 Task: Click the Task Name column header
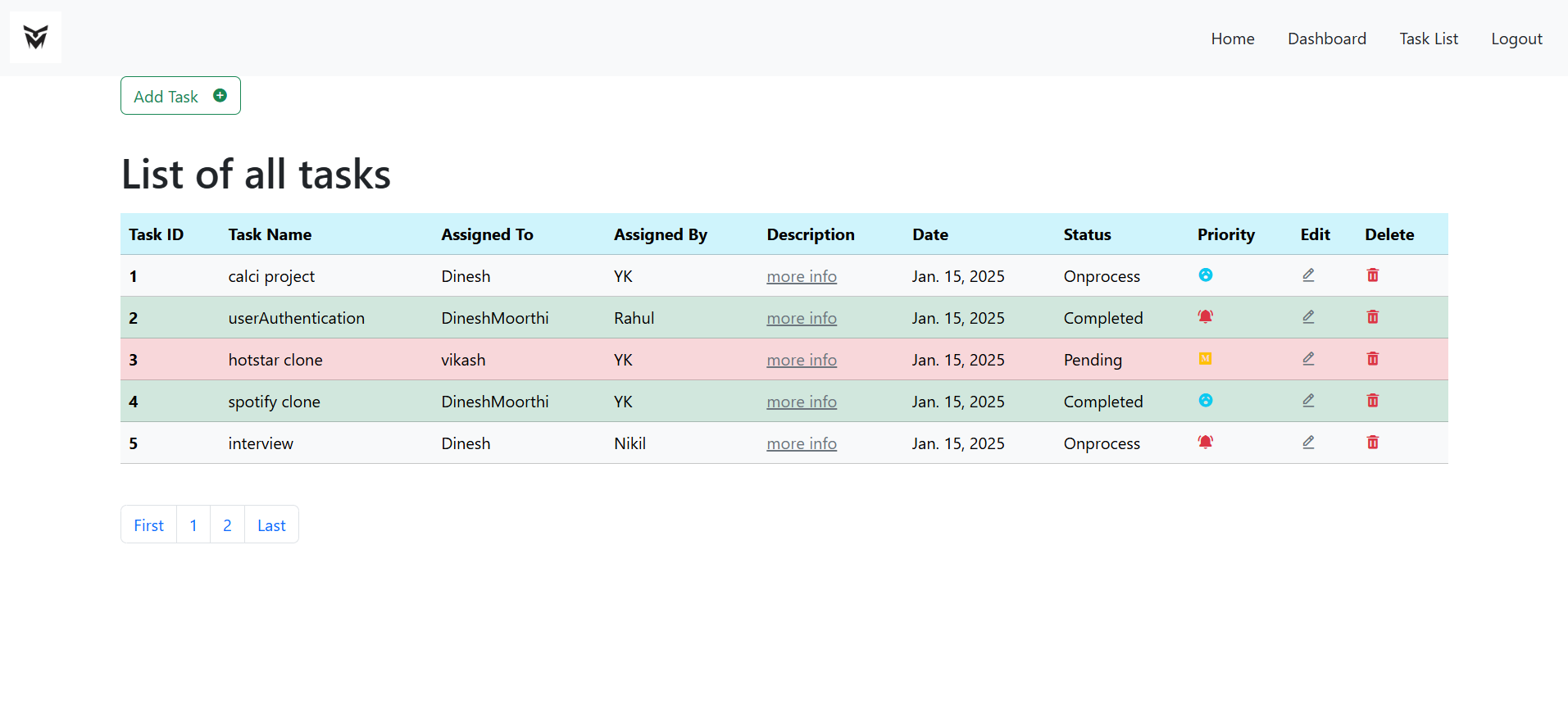pos(270,234)
